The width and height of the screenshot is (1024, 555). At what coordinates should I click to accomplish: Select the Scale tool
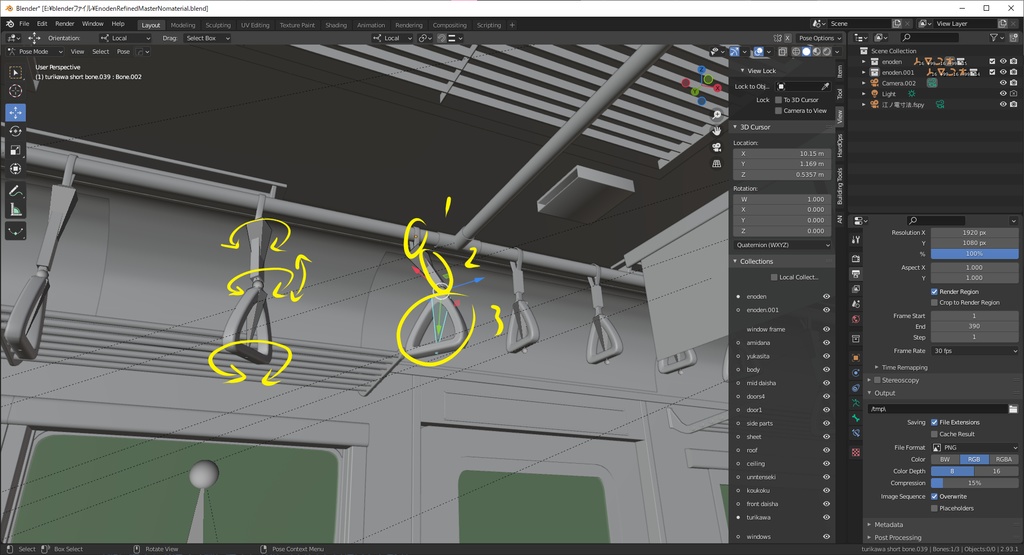(x=15, y=150)
